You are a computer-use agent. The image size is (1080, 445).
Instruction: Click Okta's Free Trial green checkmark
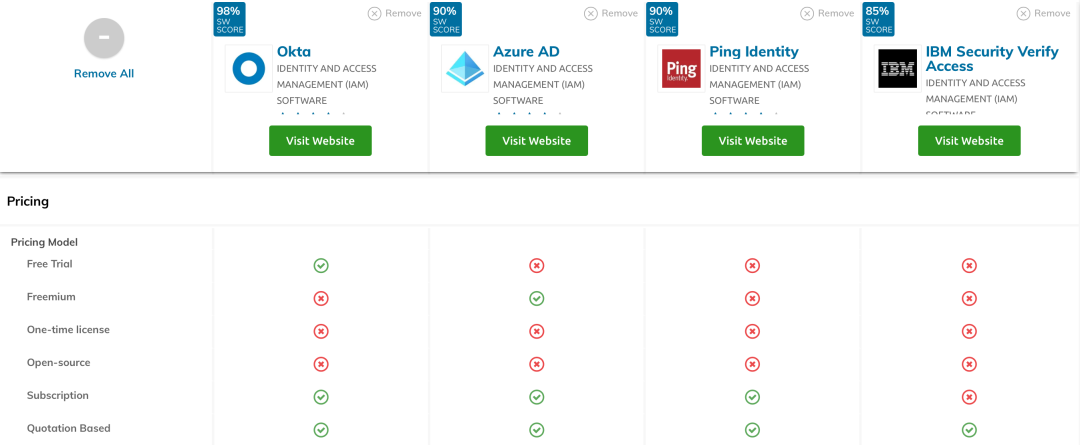(x=320, y=265)
